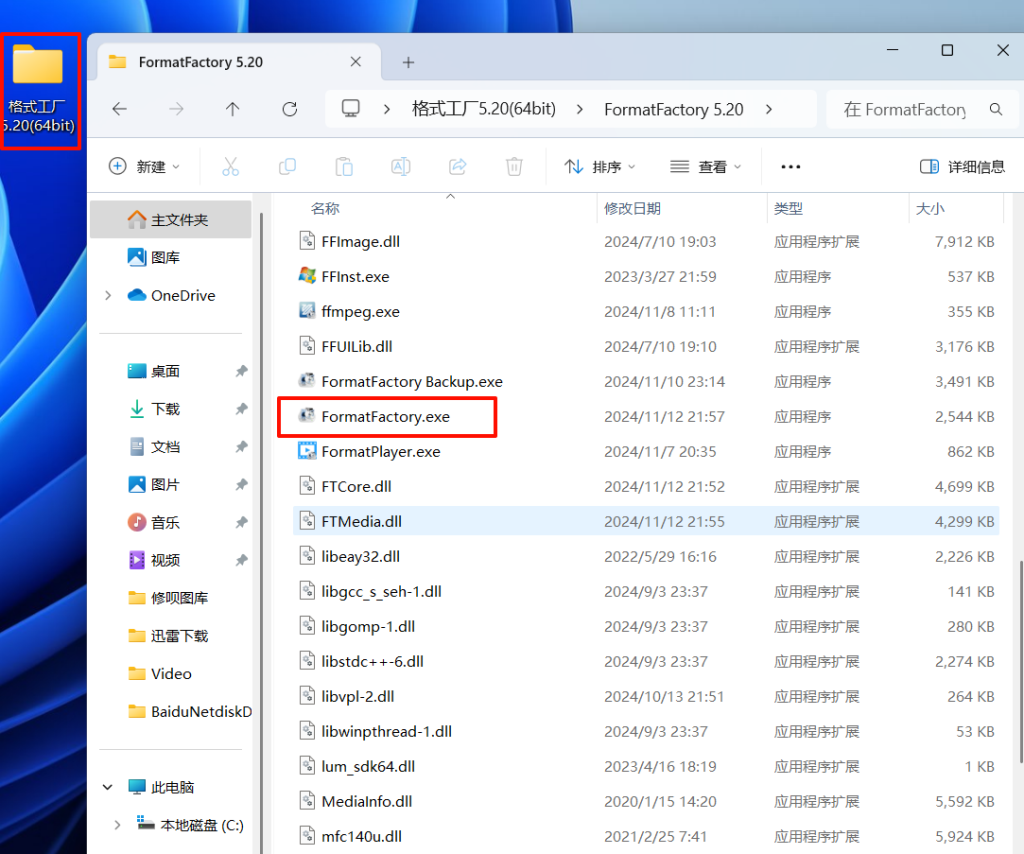Sort by the 名称 column header

coord(325,208)
